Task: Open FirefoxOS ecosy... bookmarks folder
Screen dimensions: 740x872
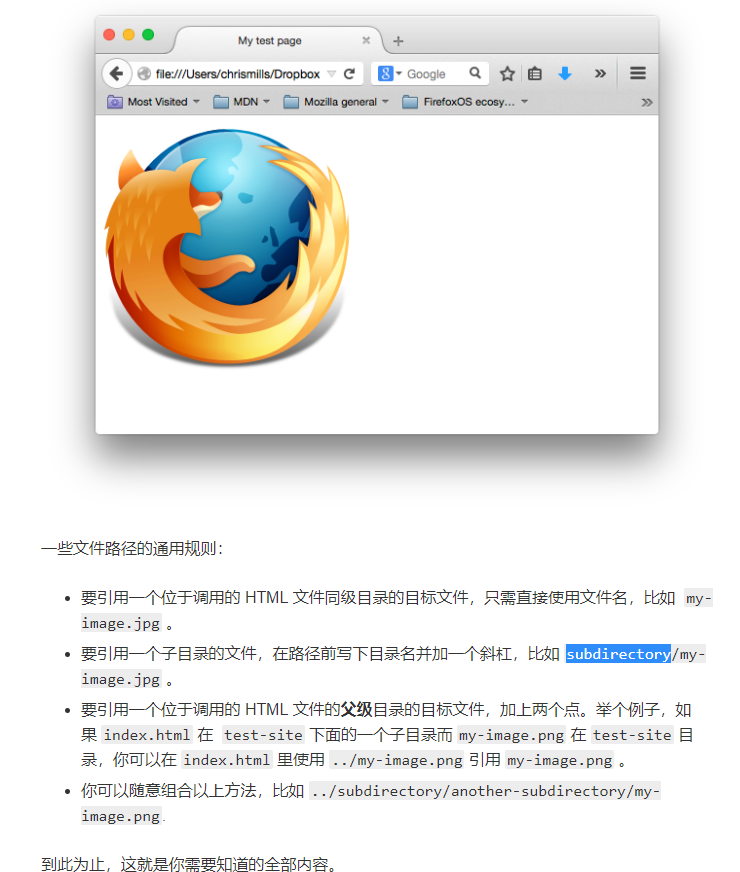Action: (x=465, y=102)
